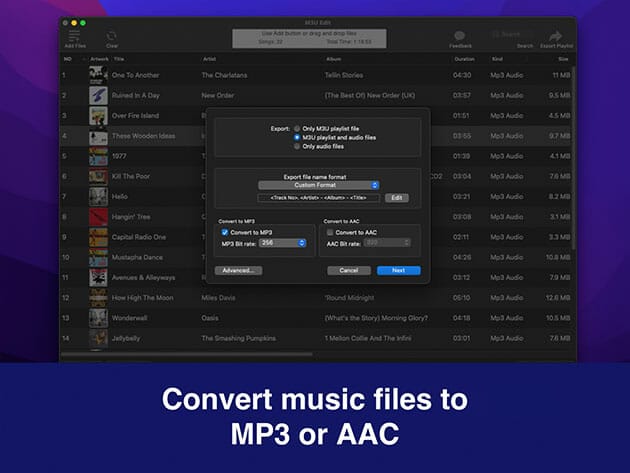Click the Title column header

pyautogui.click(x=119, y=59)
